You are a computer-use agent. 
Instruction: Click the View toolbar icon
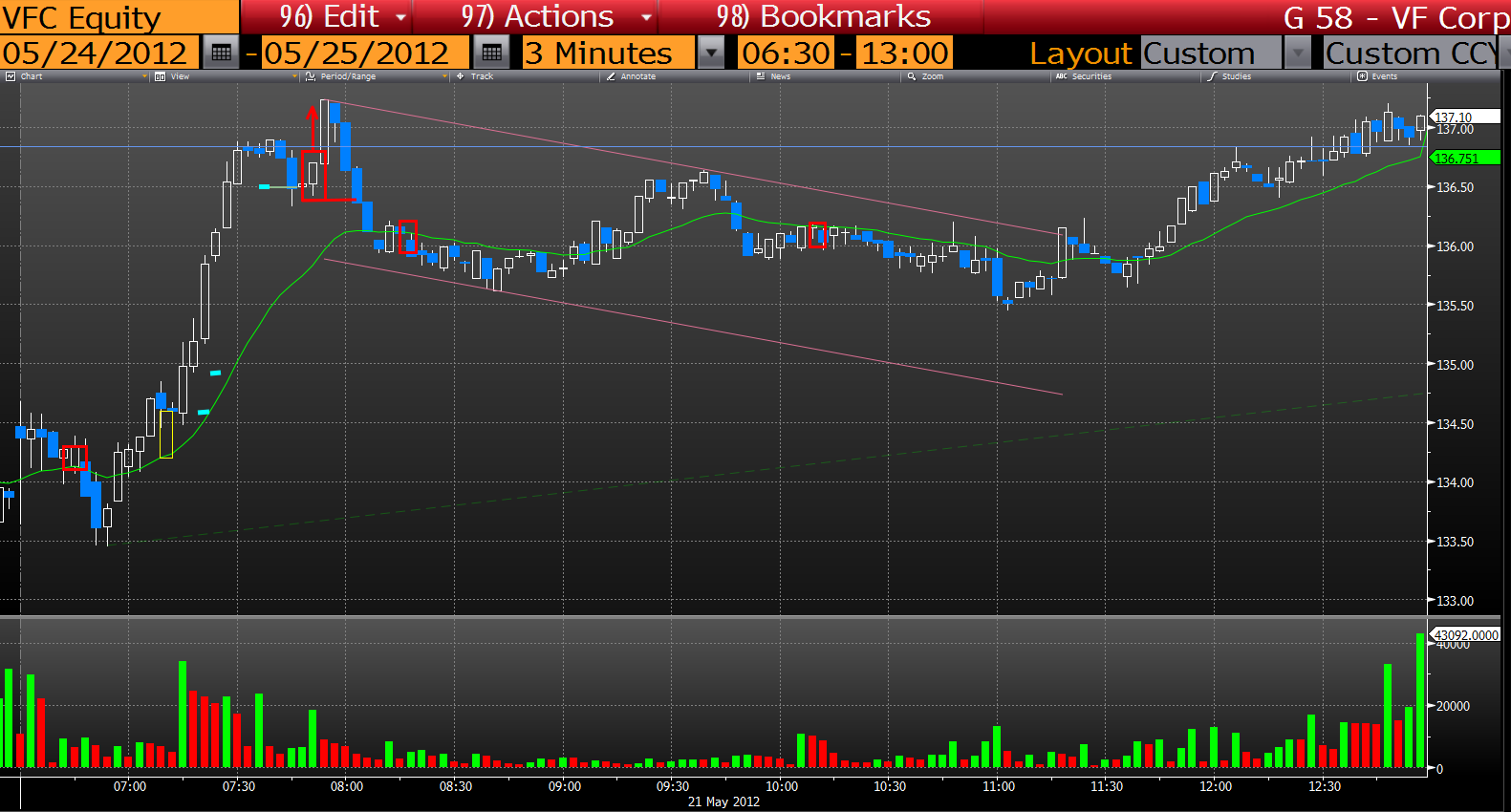click(x=160, y=76)
